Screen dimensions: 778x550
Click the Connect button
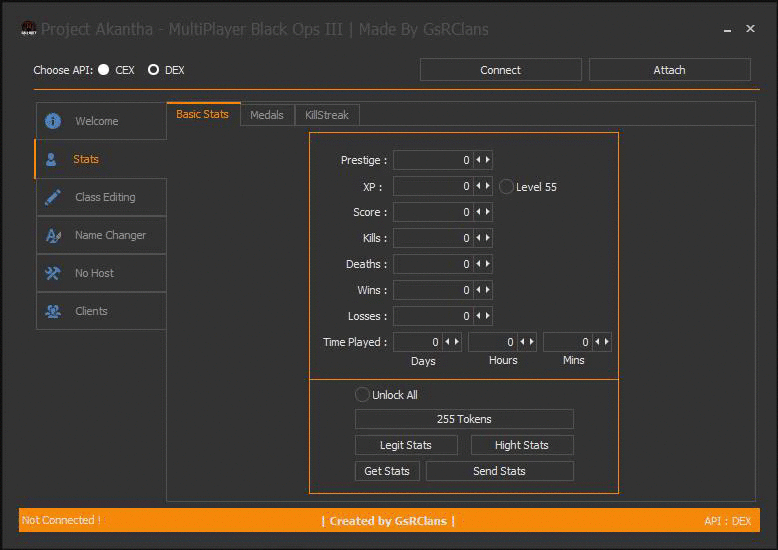pyautogui.click(x=501, y=70)
